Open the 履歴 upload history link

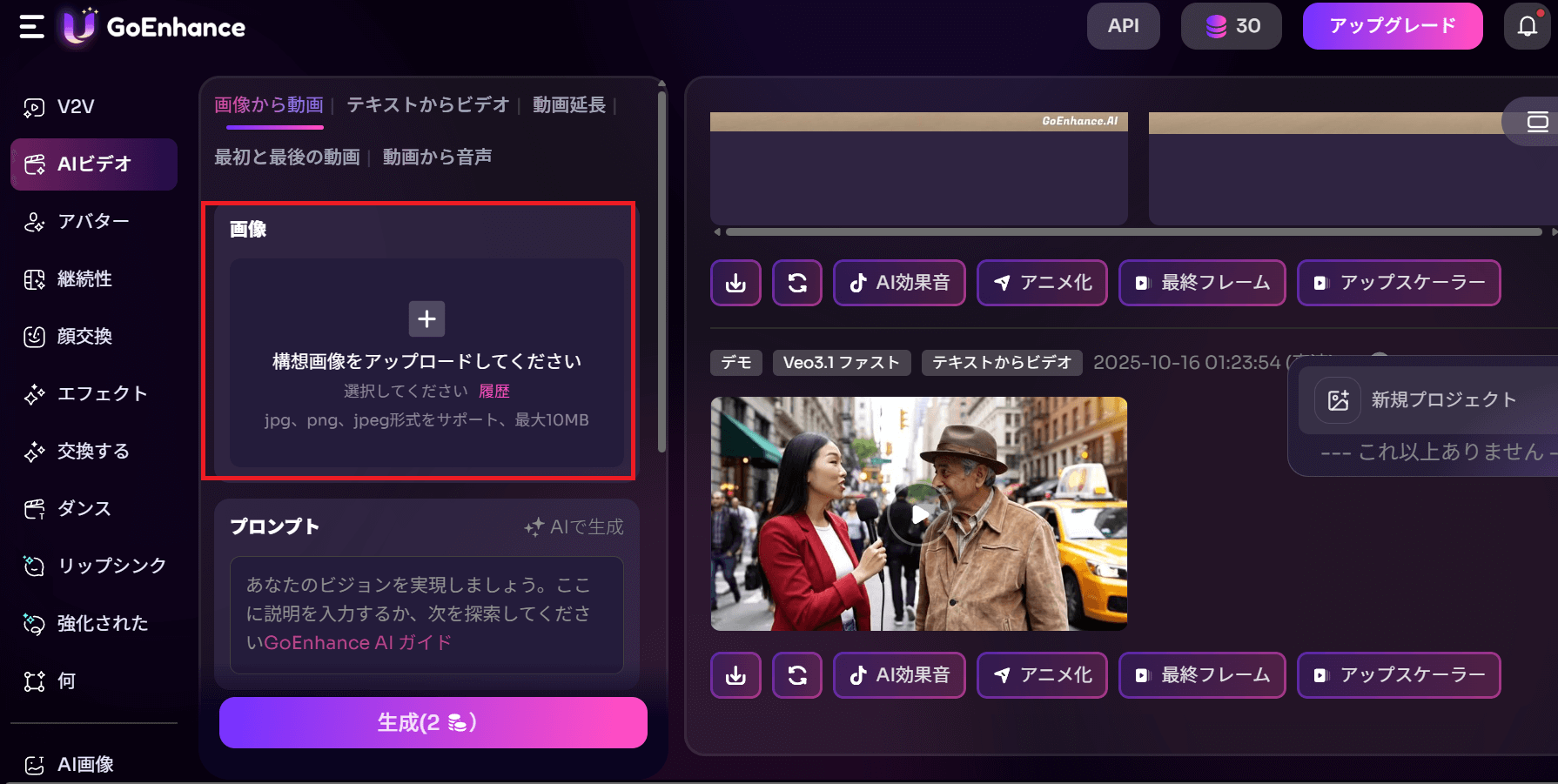494,391
